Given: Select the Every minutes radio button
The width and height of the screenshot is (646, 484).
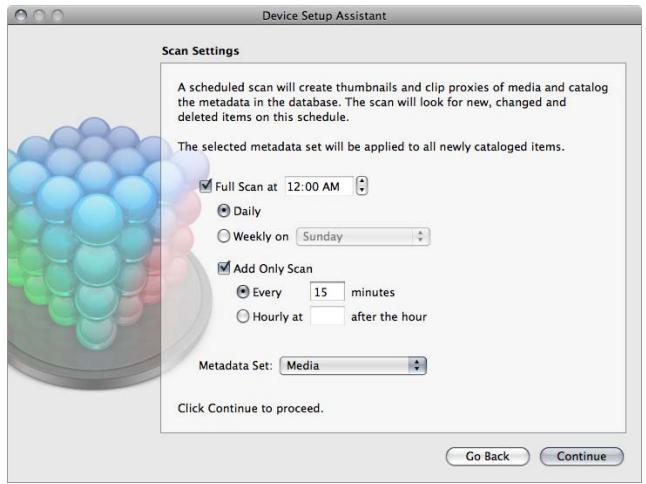Looking at the screenshot, I should pos(243,292).
